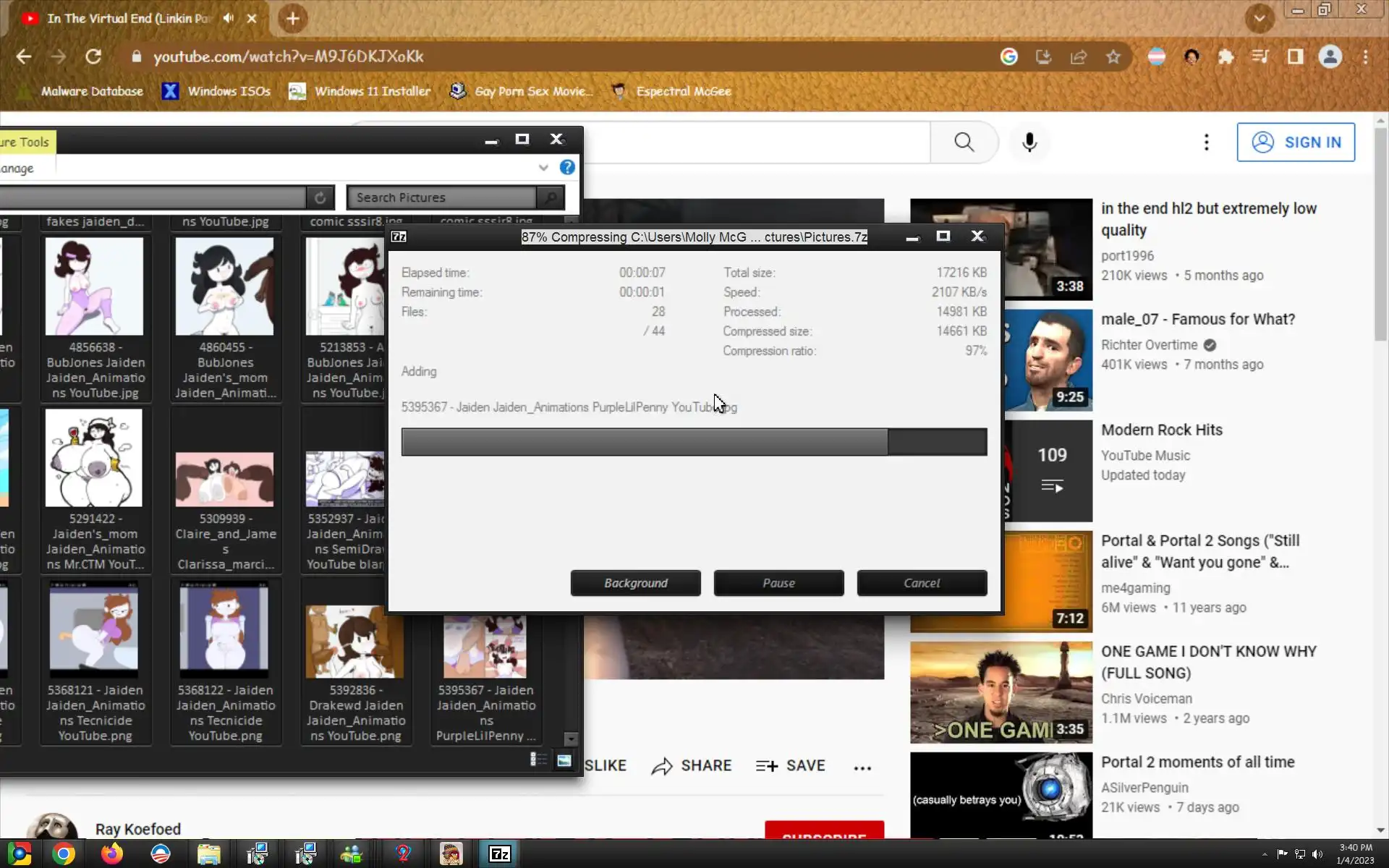
Task: Open Chrome tab search dropdown arrow
Action: coord(1259,18)
